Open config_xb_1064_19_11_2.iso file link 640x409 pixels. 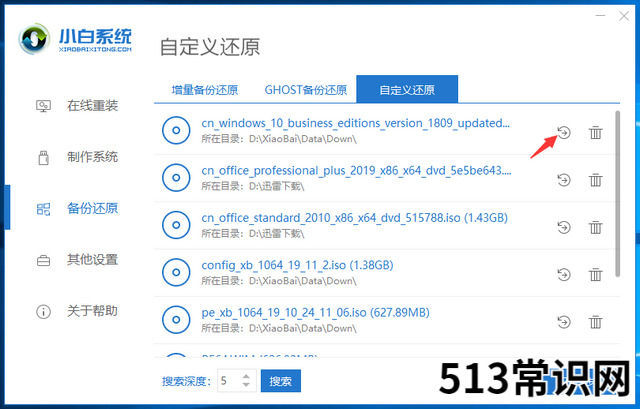(x=297, y=265)
